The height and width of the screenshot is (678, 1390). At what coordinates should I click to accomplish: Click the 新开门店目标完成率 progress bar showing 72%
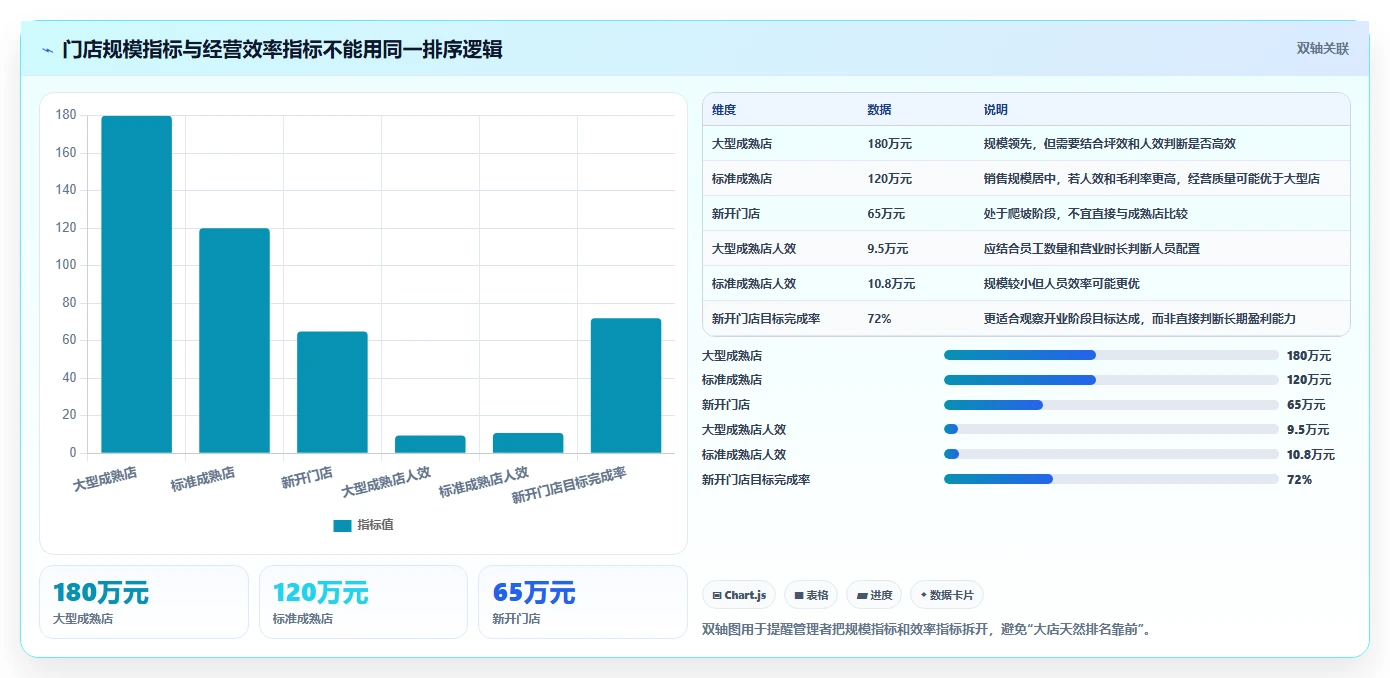[x=1111, y=479]
